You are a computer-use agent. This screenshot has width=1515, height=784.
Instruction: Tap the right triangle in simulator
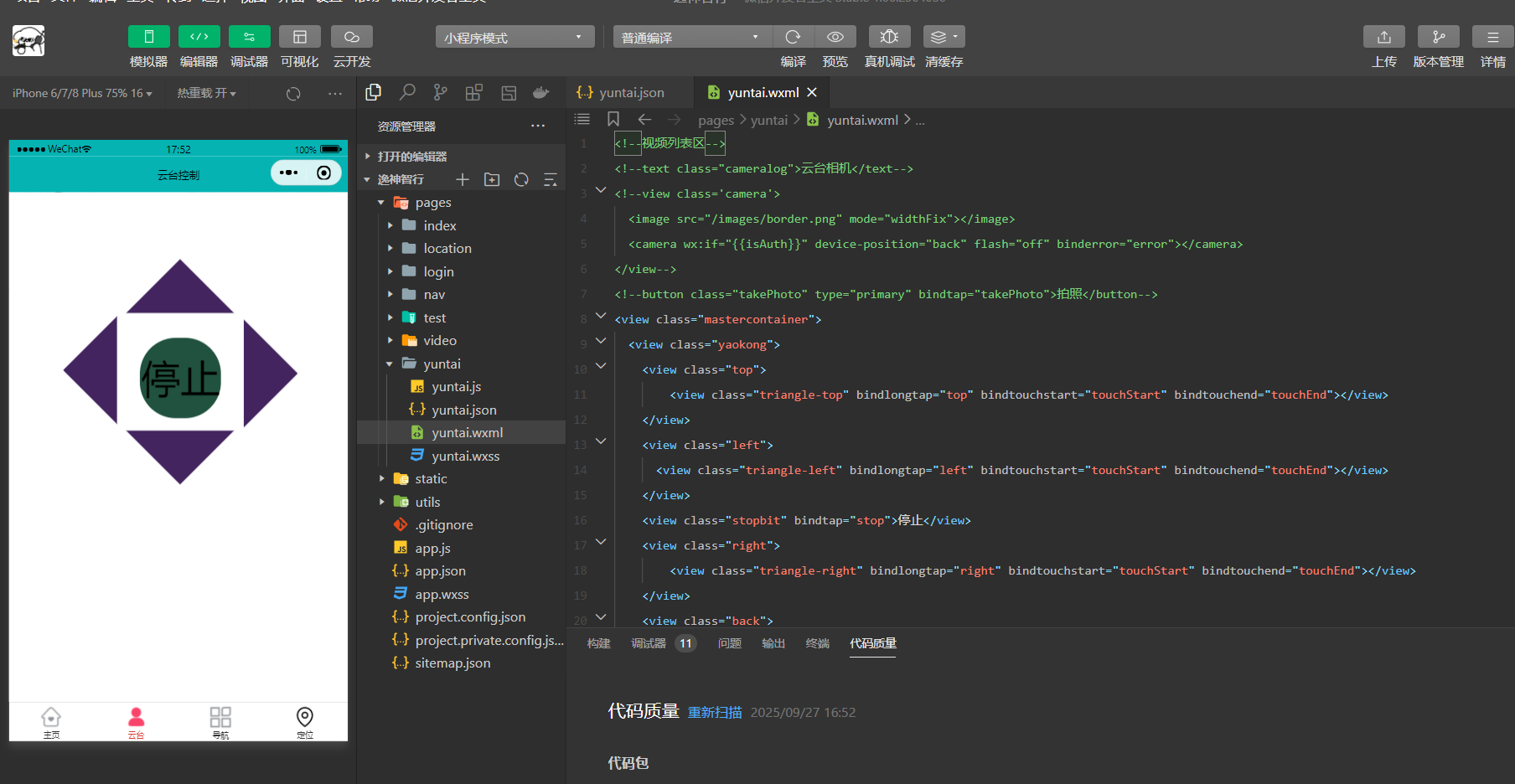268,373
